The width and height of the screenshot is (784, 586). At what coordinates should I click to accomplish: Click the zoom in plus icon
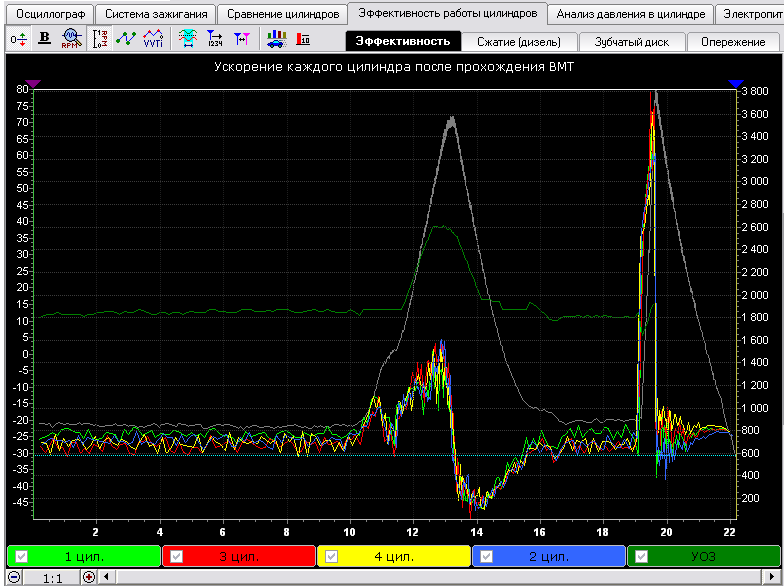click(89, 577)
